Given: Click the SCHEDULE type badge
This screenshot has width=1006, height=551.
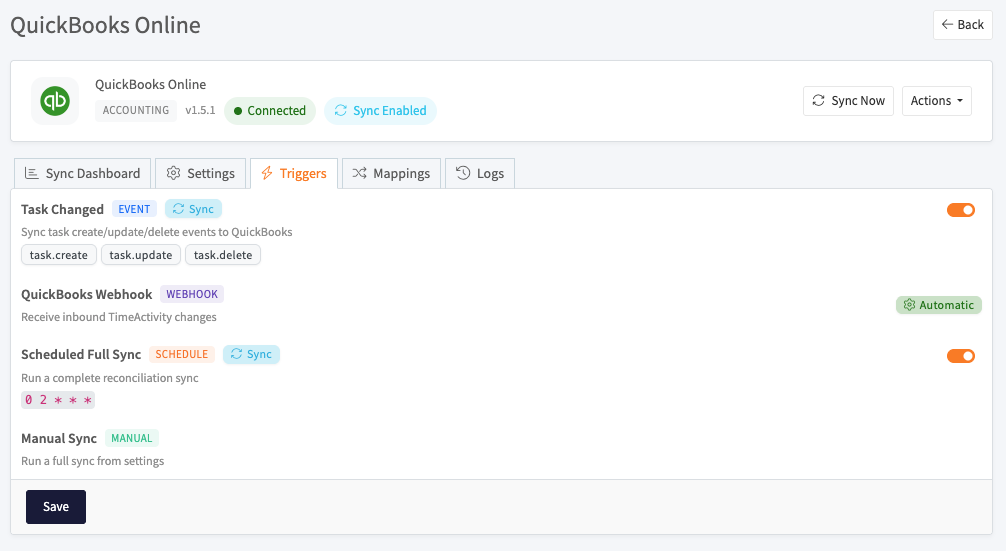Looking at the screenshot, I should [182, 354].
